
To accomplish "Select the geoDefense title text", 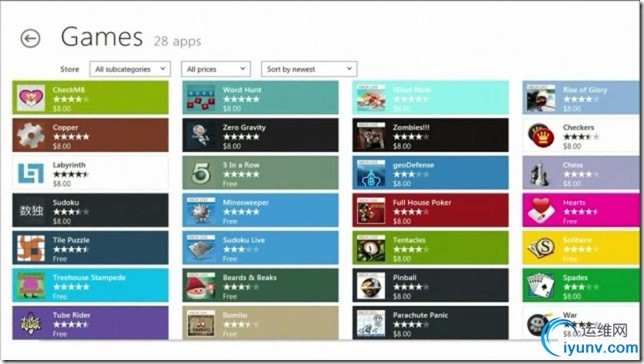I will [413, 165].
